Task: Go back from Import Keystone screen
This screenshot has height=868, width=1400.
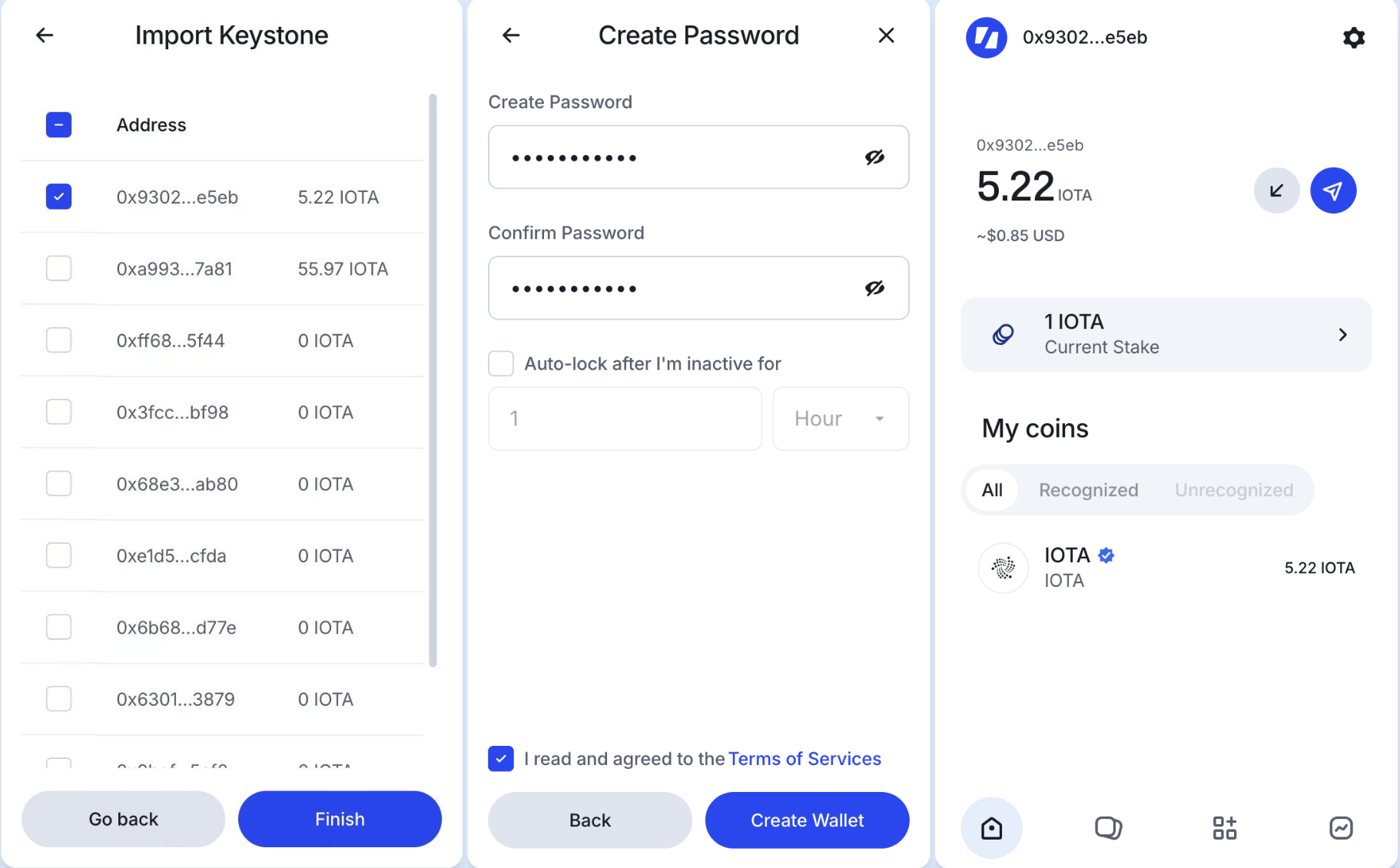Action: (x=45, y=35)
